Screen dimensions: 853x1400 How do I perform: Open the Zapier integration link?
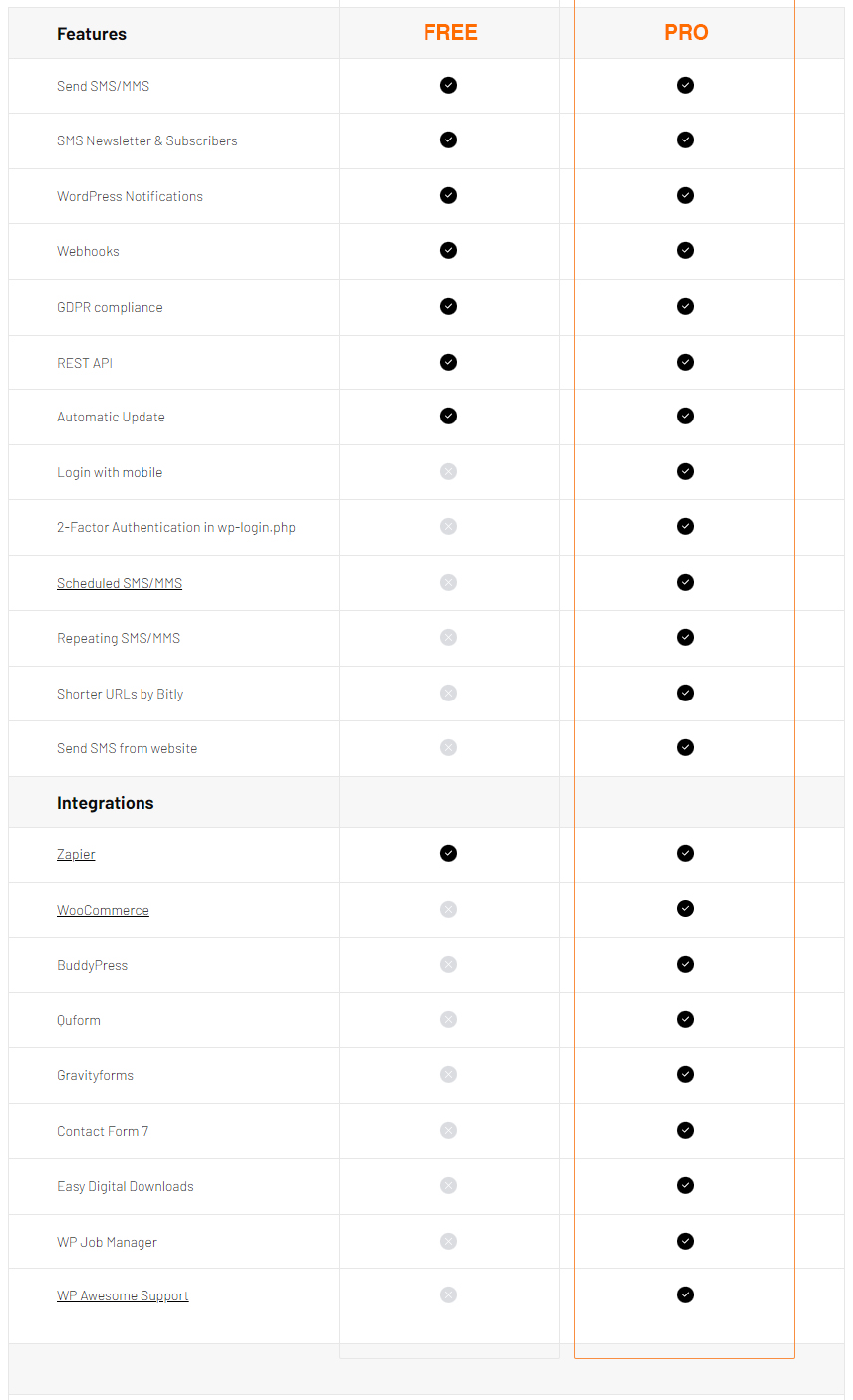coord(76,854)
